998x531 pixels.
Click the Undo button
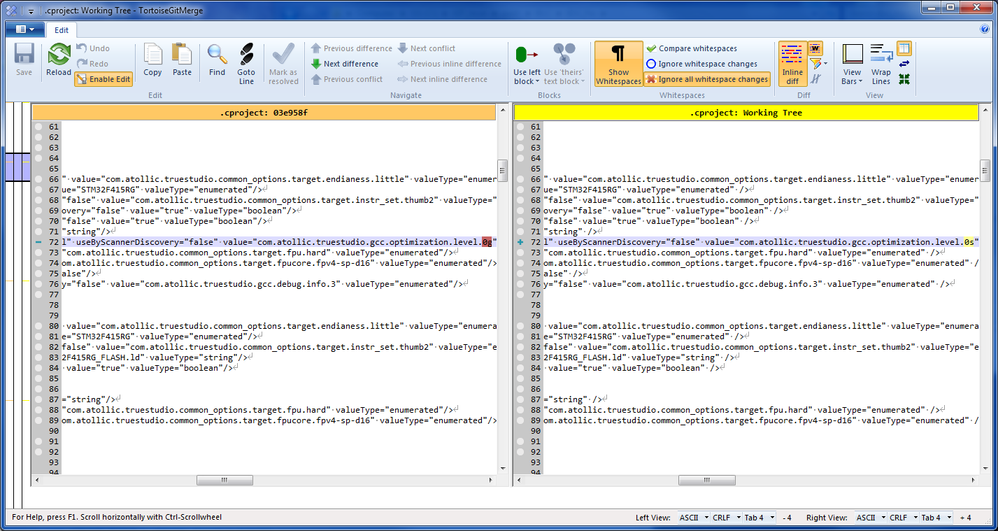(93, 48)
